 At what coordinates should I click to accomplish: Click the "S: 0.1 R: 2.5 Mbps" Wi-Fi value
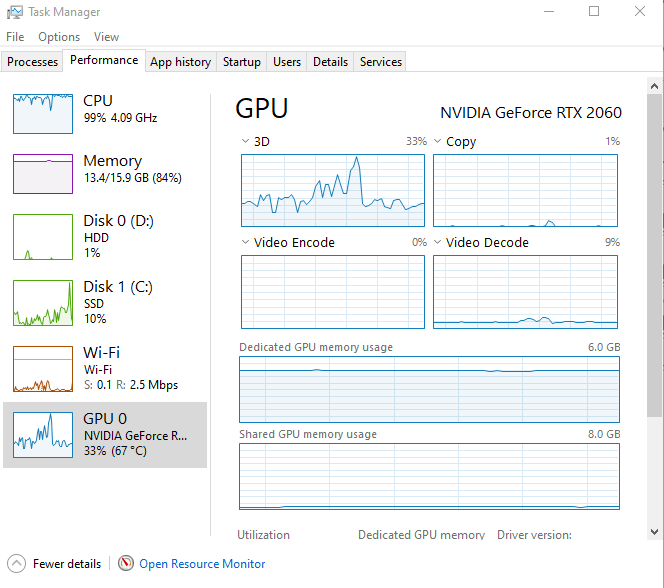[131, 385]
